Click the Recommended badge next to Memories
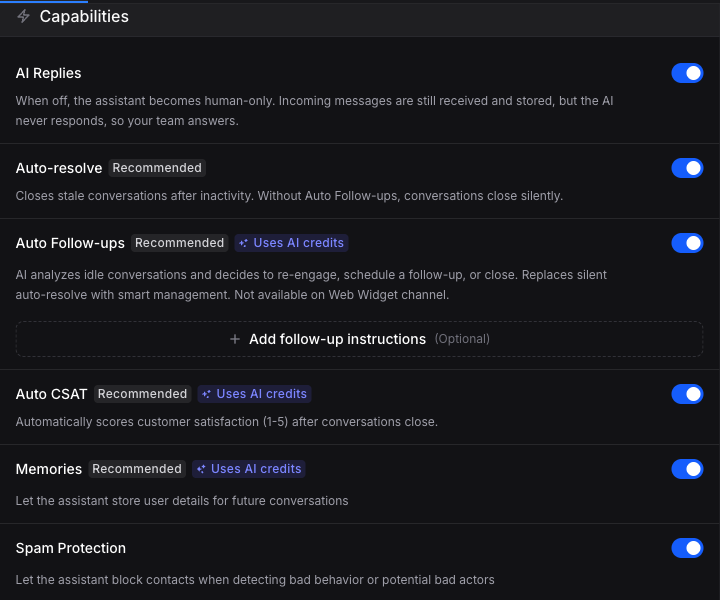 pyautogui.click(x=137, y=469)
